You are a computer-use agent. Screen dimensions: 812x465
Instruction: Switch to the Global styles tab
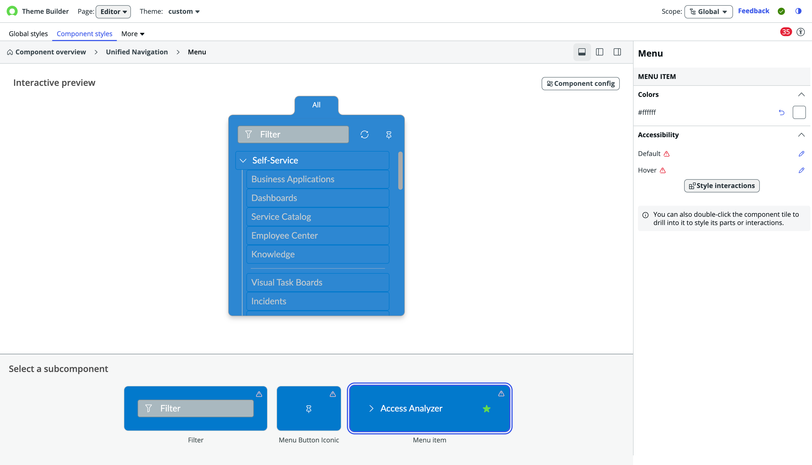tap(28, 34)
